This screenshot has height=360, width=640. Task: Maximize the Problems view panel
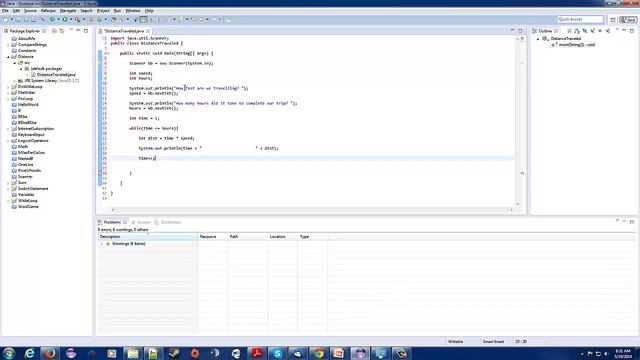click(632, 222)
